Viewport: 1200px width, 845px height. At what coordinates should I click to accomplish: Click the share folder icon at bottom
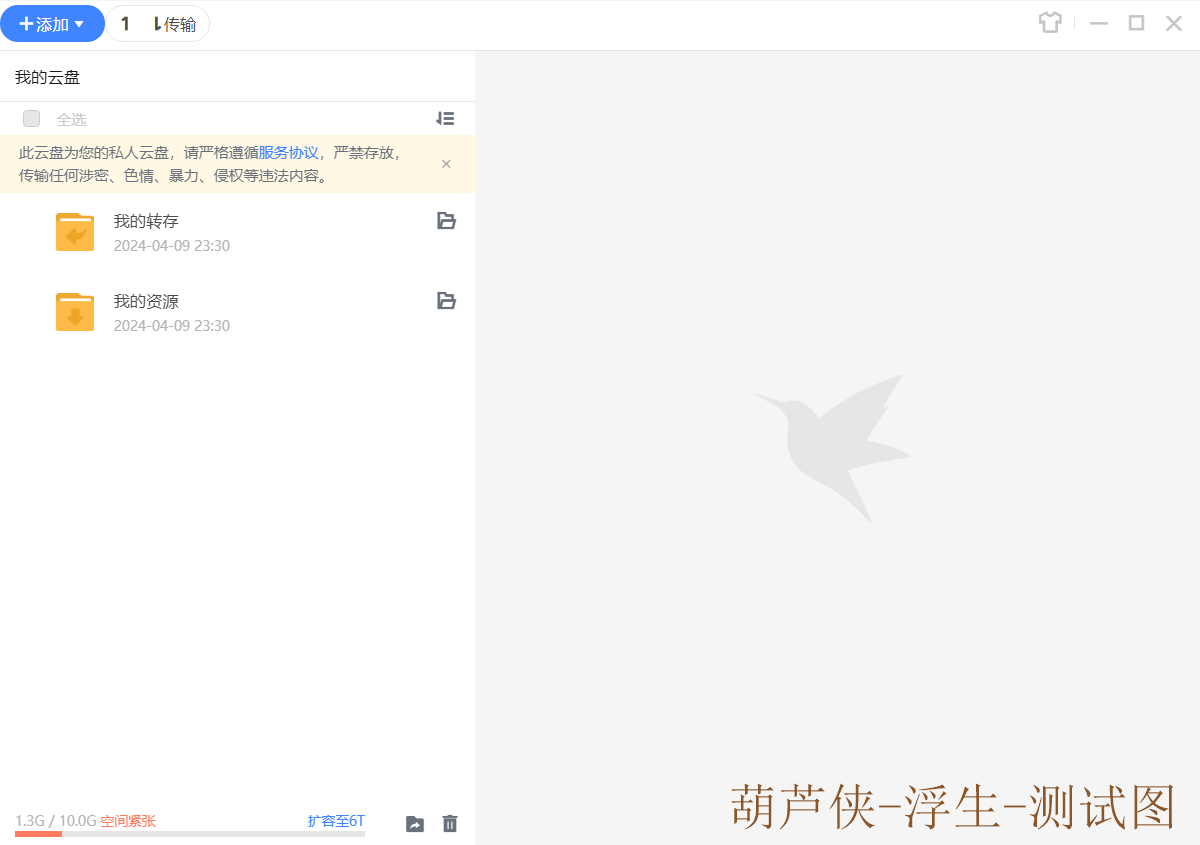pyautogui.click(x=415, y=824)
